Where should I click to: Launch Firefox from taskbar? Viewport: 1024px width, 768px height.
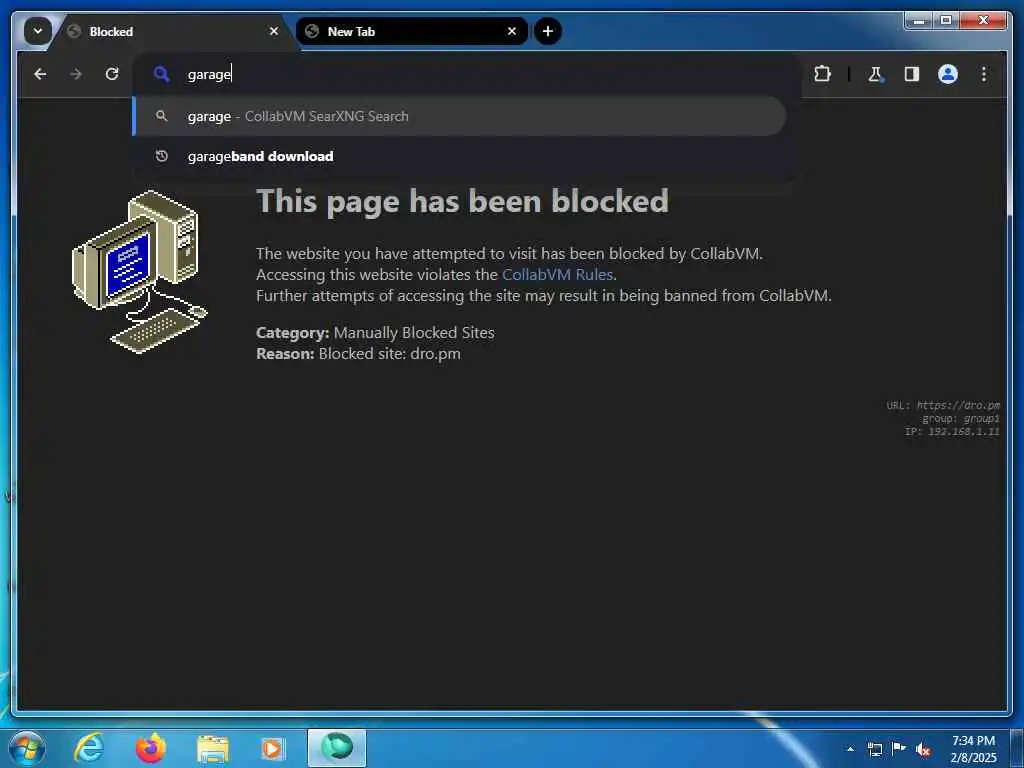coord(150,748)
